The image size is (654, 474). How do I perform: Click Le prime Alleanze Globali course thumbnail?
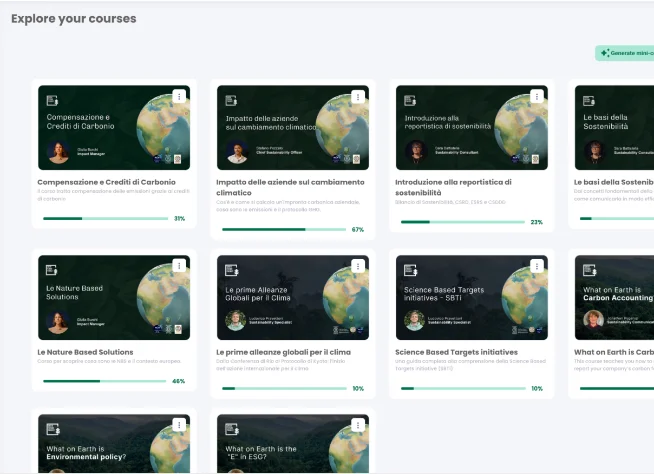tap(293, 298)
